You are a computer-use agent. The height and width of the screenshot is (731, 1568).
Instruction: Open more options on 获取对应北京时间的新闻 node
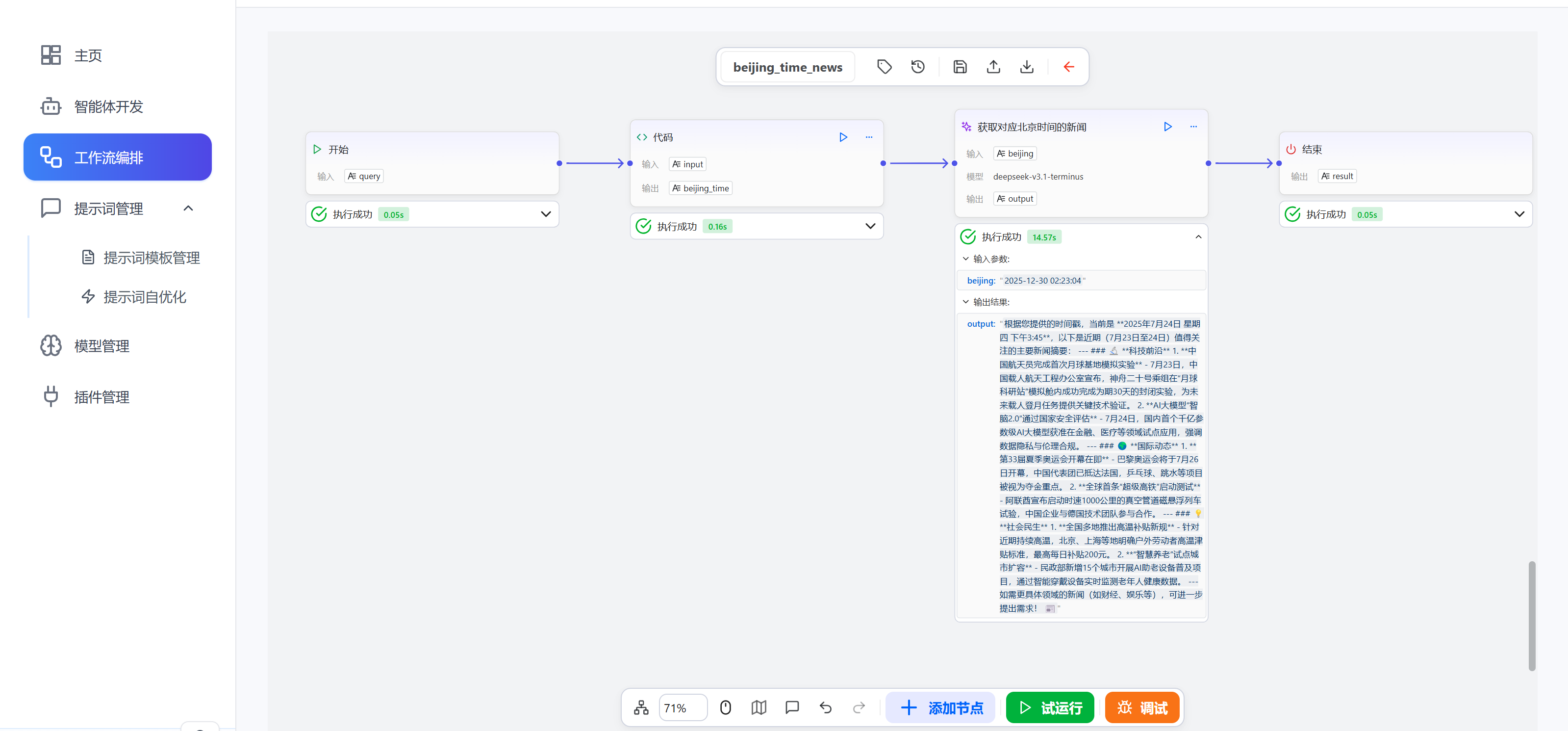tap(1193, 127)
